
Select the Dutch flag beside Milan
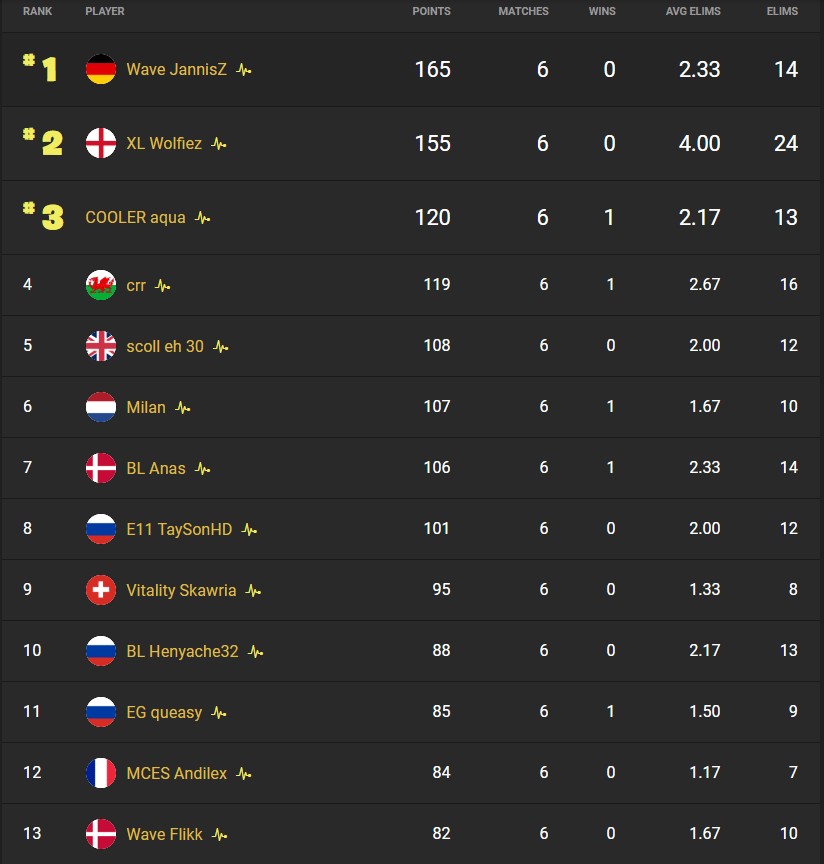[x=101, y=407]
